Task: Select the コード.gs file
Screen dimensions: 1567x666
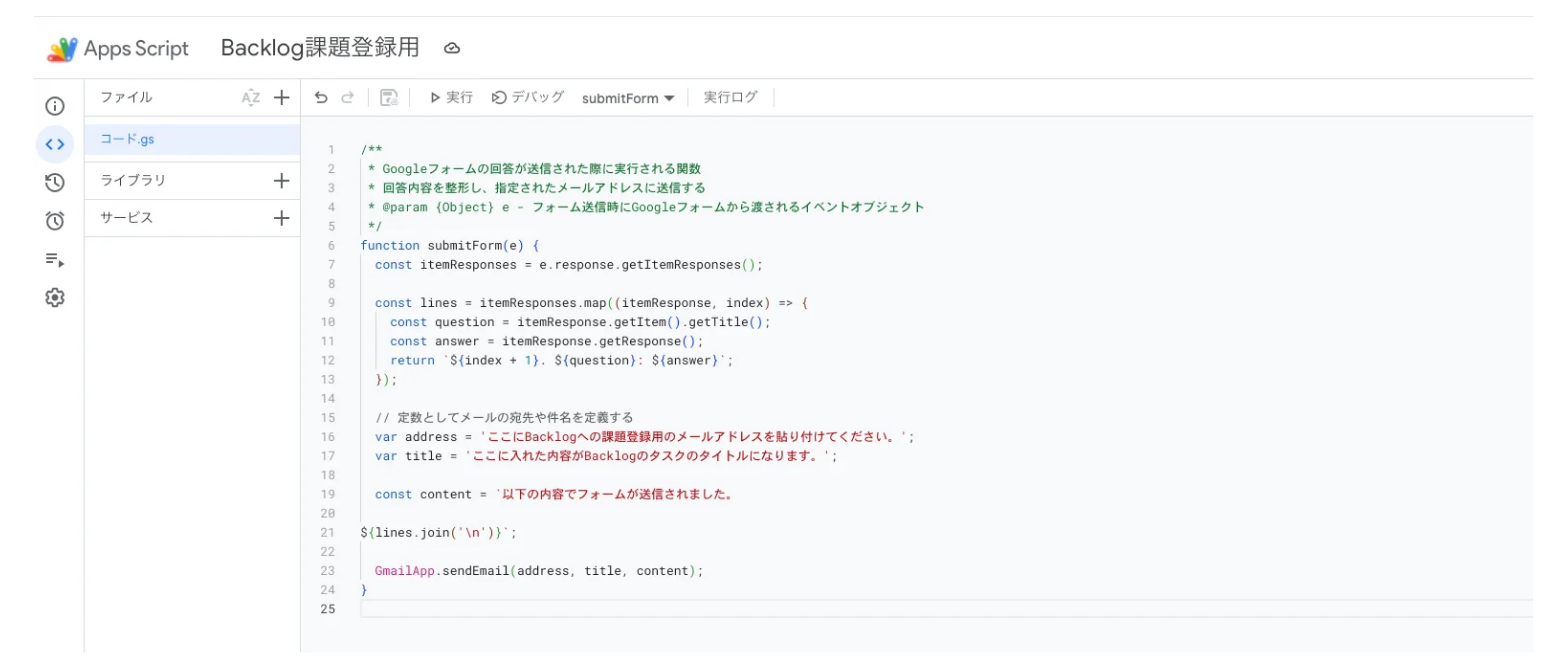Action: (x=192, y=139)
